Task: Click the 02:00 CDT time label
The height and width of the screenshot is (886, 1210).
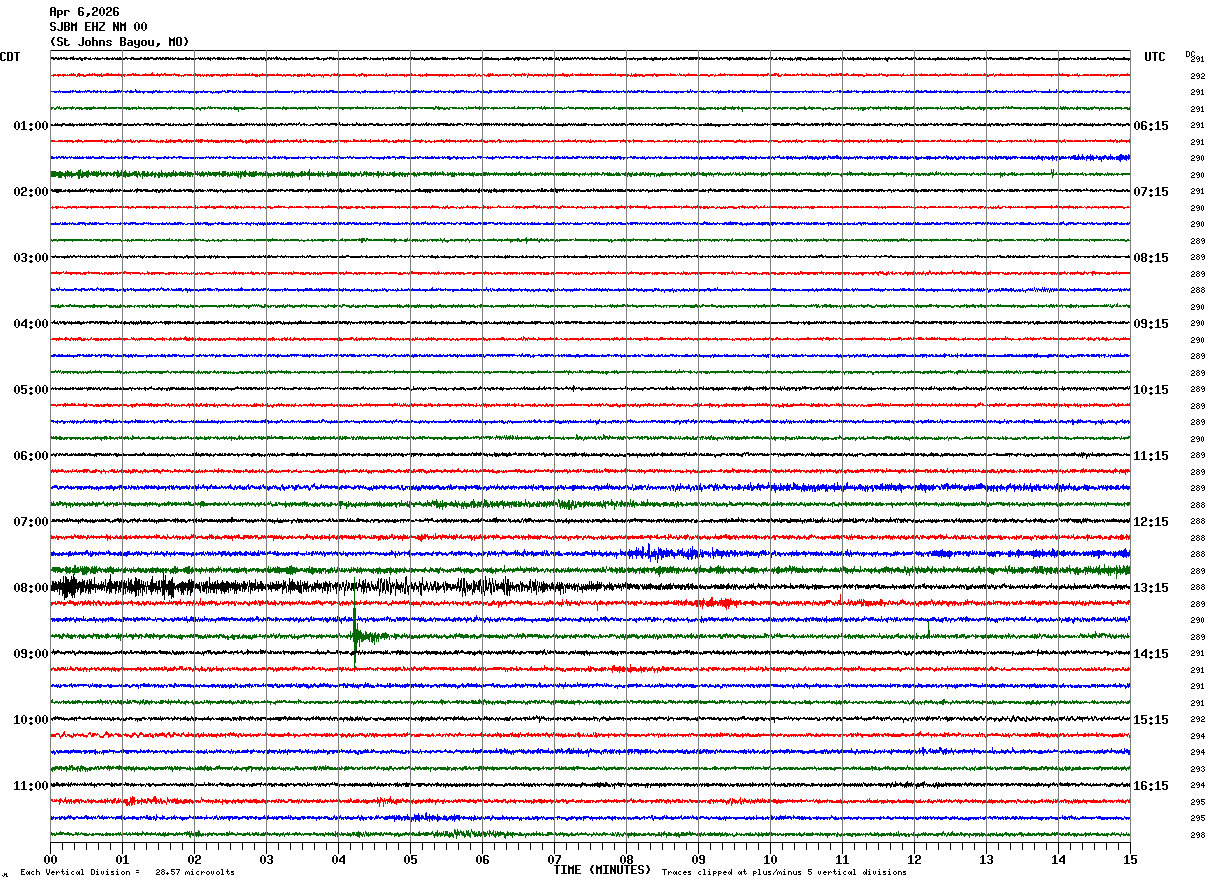Action: tap(31, 192)
